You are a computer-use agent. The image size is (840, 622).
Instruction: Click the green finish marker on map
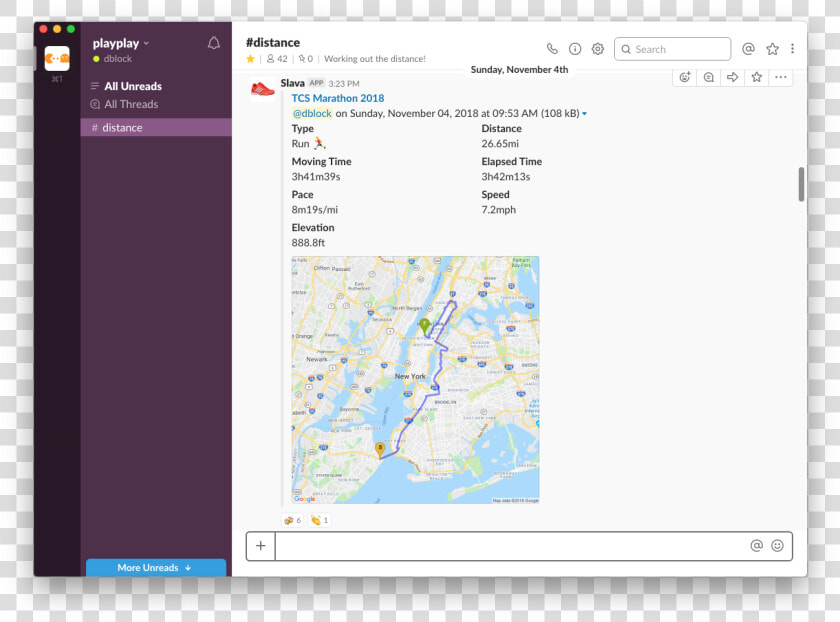(424, 326)
